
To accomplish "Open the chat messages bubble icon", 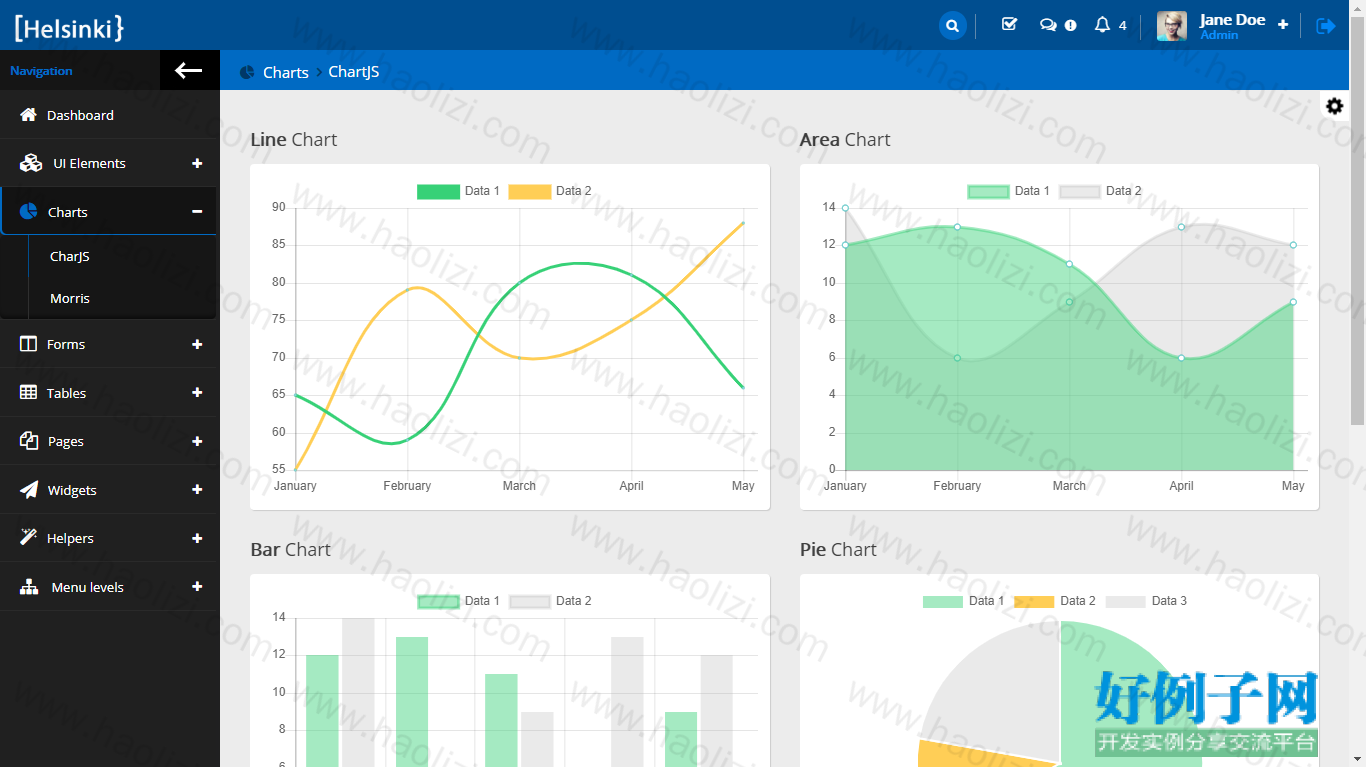I will coord(1048,25).
